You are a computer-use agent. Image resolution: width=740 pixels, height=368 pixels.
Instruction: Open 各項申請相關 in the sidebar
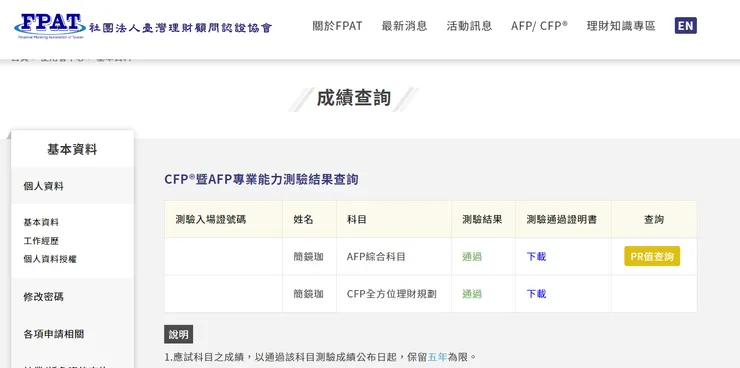(x=54, y=334)
